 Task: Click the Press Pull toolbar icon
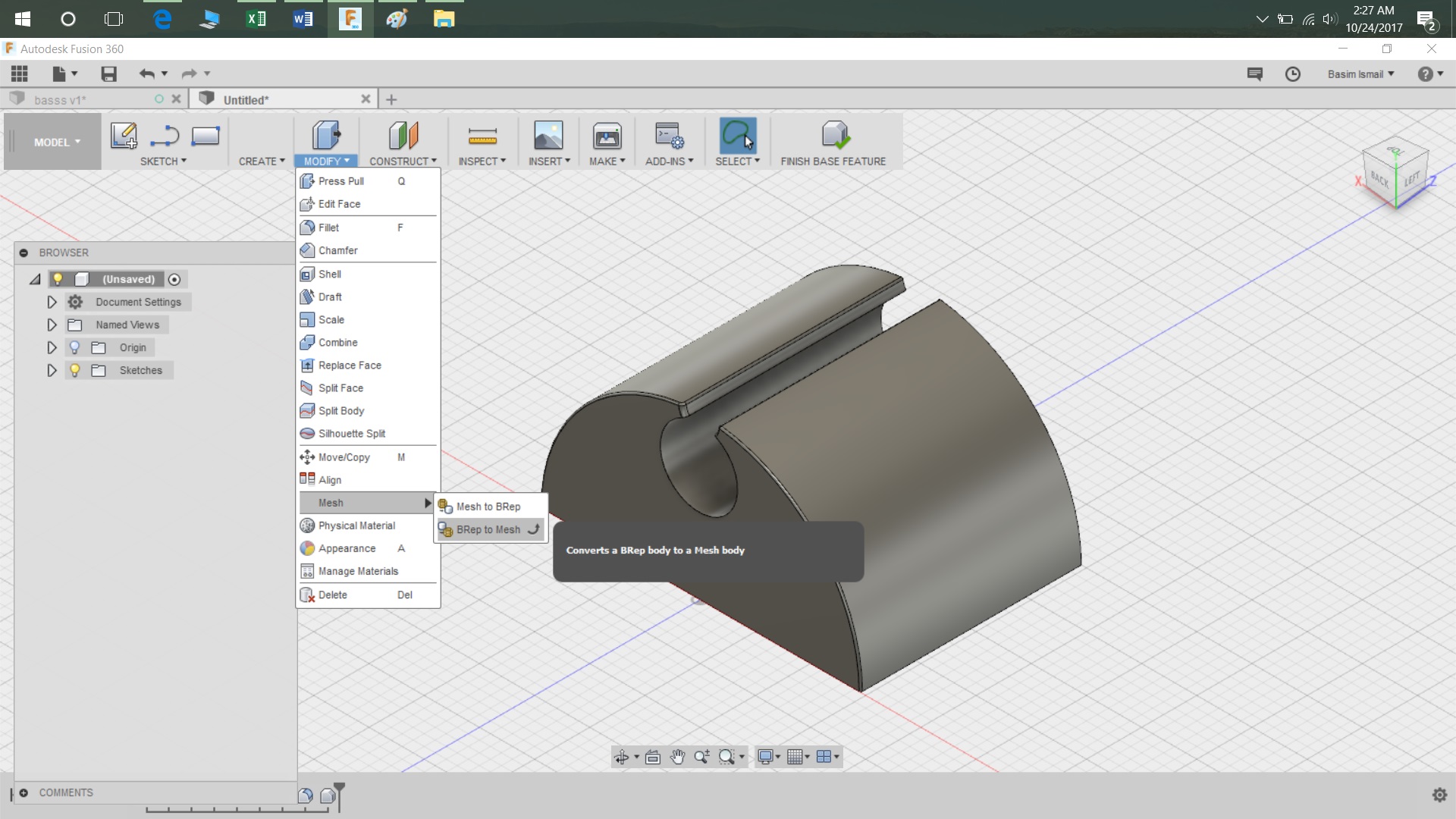[x=326, y=136]
